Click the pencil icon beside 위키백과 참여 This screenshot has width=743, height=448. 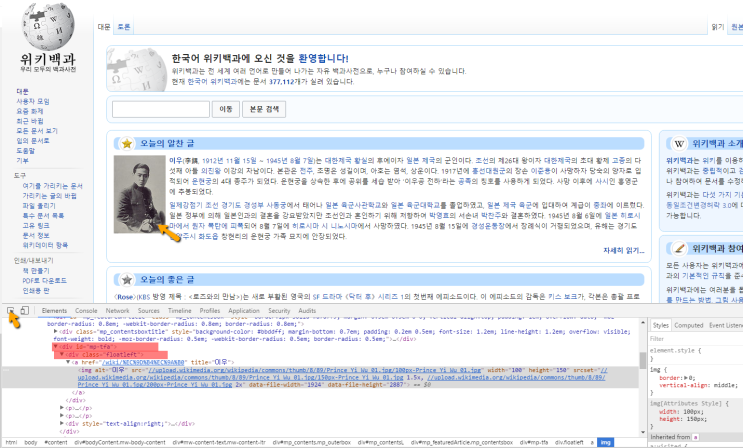click(x=679, y=248)
